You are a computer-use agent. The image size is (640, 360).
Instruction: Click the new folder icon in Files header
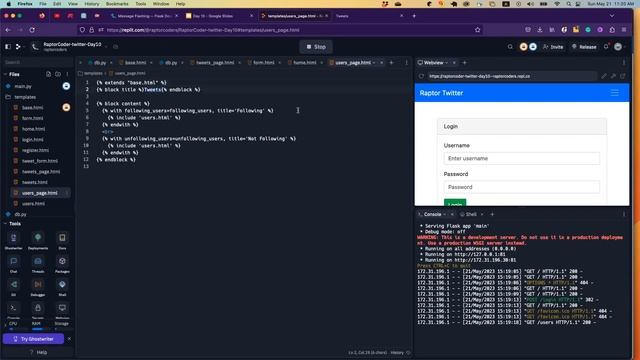pyautogui.click(x=58, y=74)
